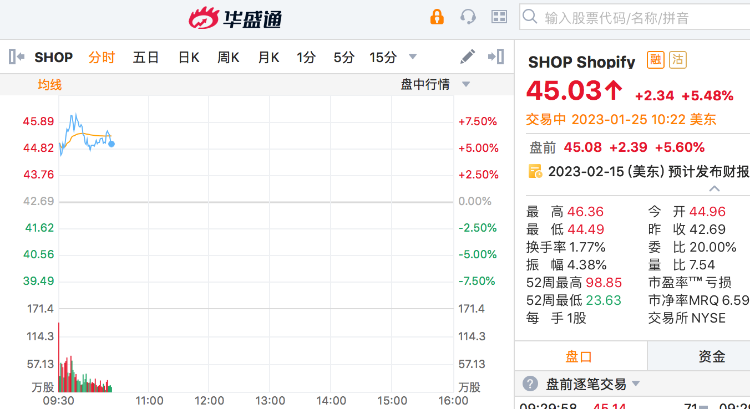
Task: Click the orange lock icon
Action: [437, 17]
